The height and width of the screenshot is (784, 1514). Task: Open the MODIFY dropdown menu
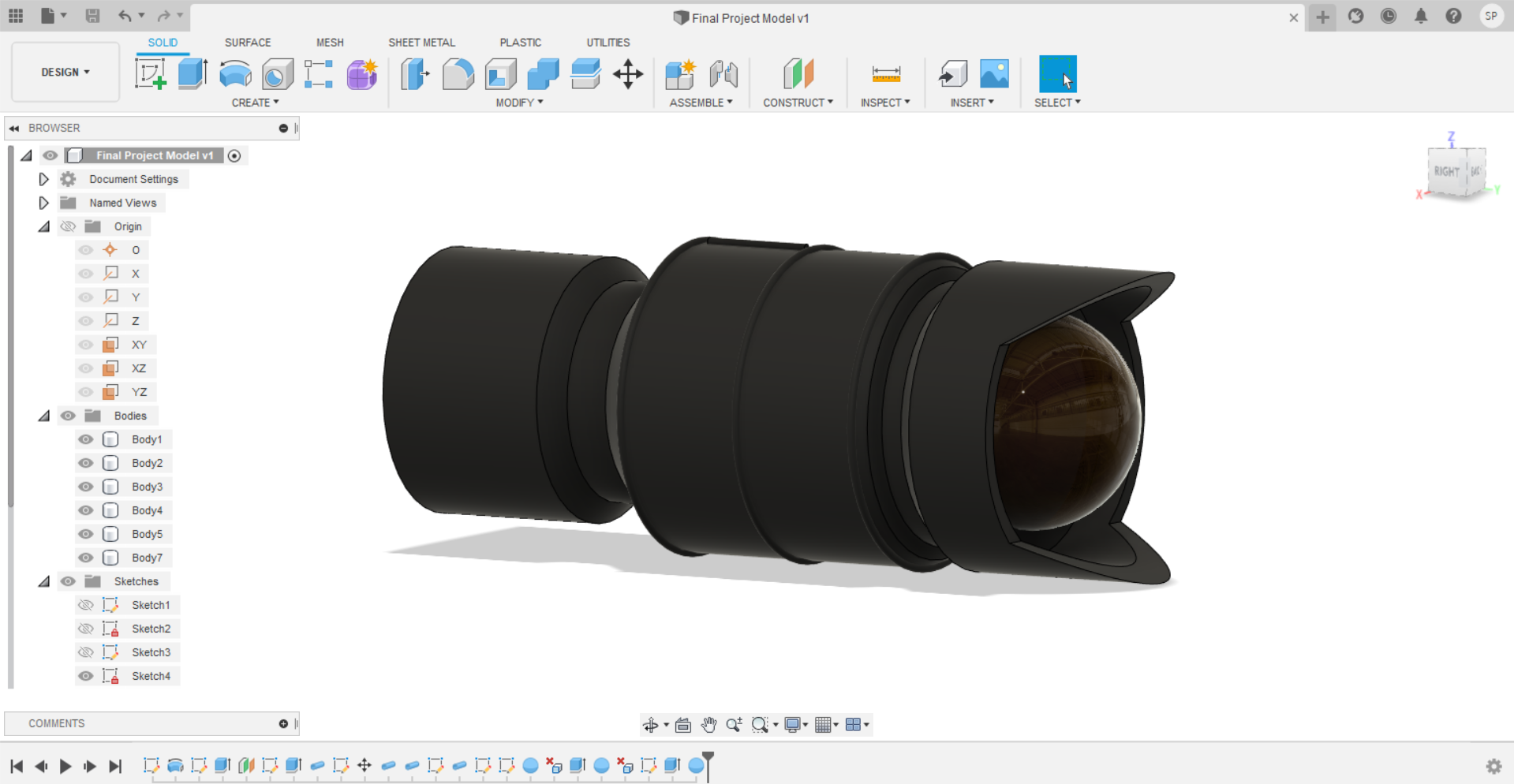pyautogui.click(x=519, y=103)
